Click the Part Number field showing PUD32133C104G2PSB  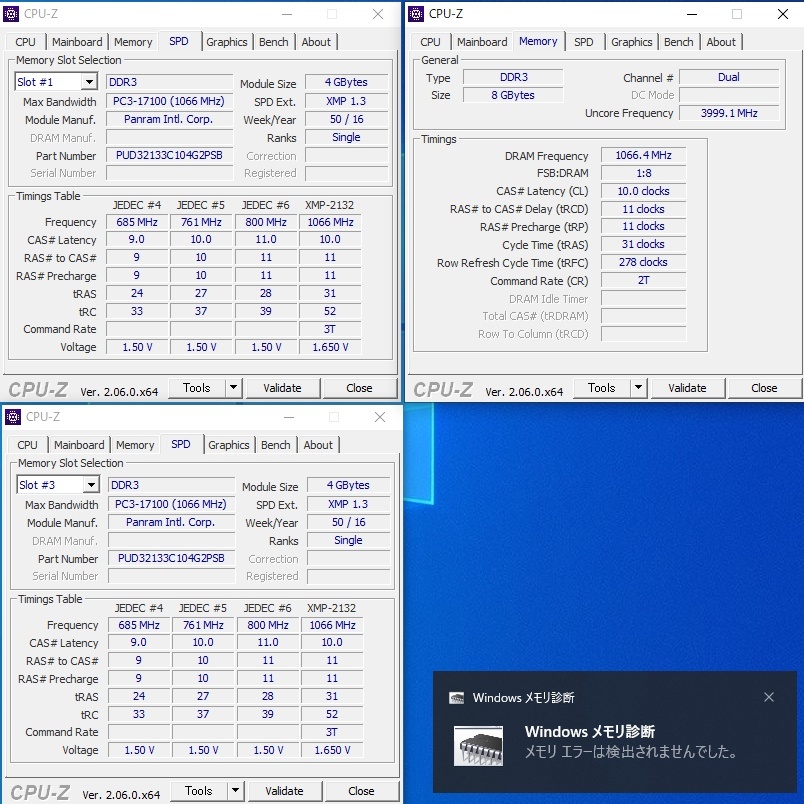(x=168, y=156)
